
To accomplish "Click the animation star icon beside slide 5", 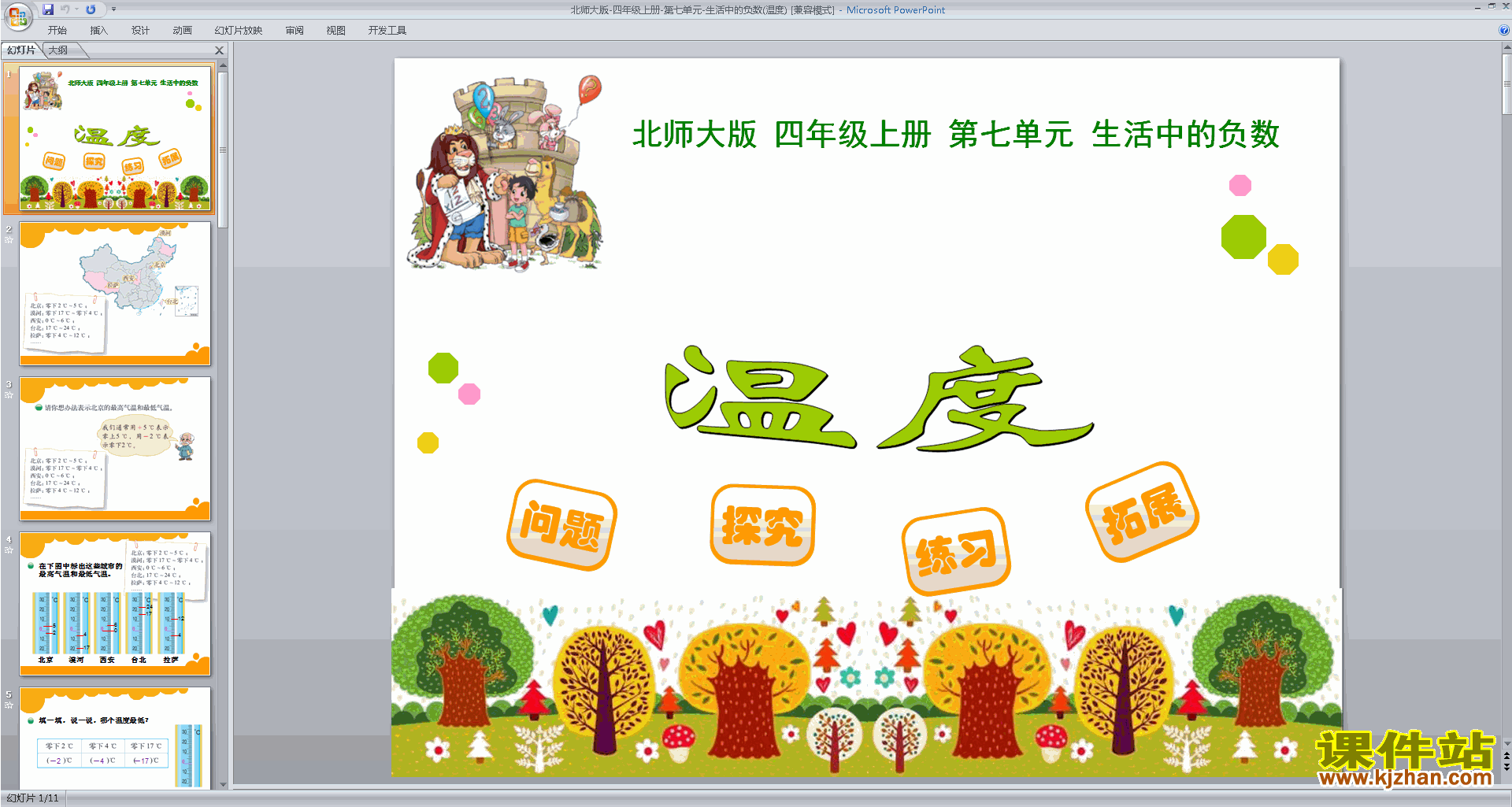I will 9,705.
